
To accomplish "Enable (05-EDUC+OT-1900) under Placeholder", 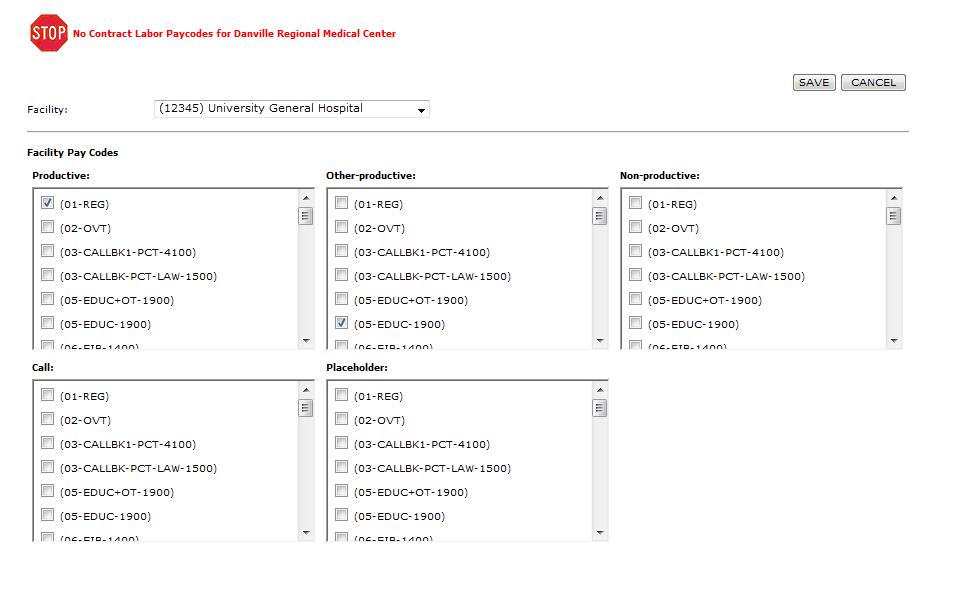I will coord(341,491).
